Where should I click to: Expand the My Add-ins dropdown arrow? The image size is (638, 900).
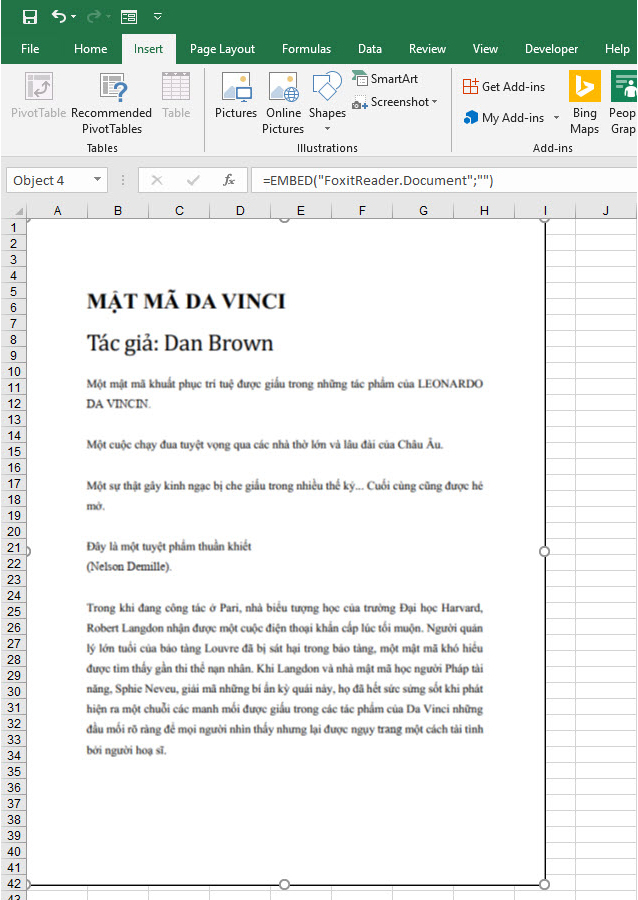pos(556,118)
